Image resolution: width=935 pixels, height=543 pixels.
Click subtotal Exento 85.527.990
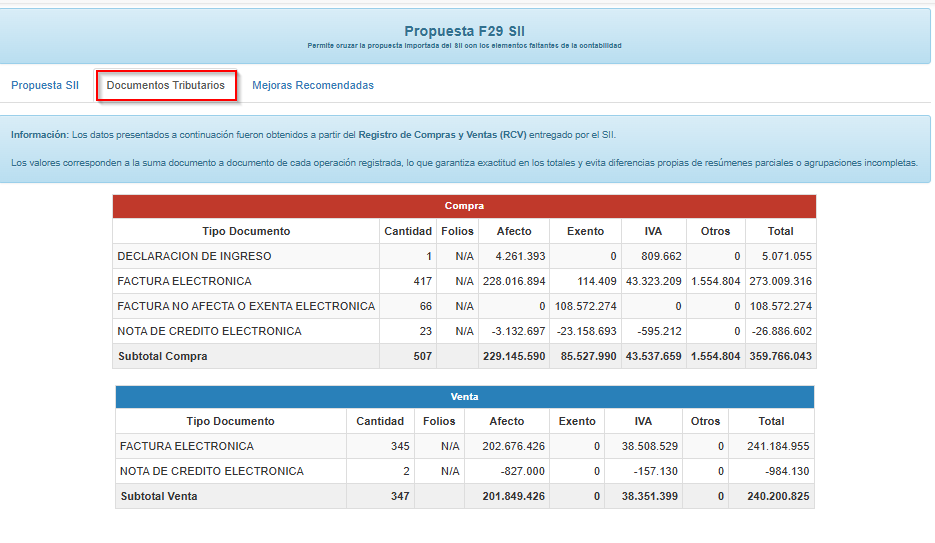(x=589, y=356)
